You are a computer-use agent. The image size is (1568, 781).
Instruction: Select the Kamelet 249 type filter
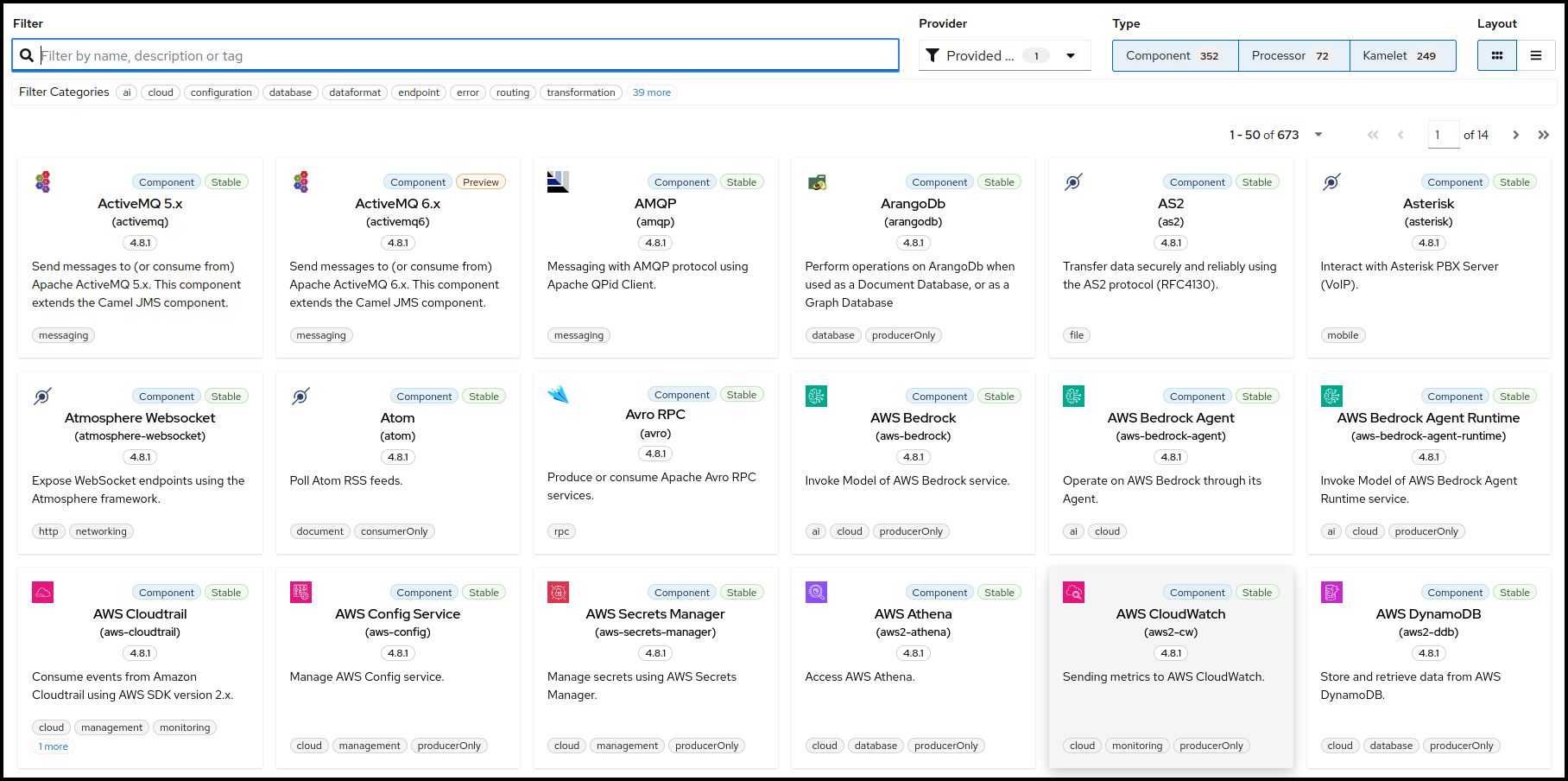pyautogui.click(x=1401, y=54)
